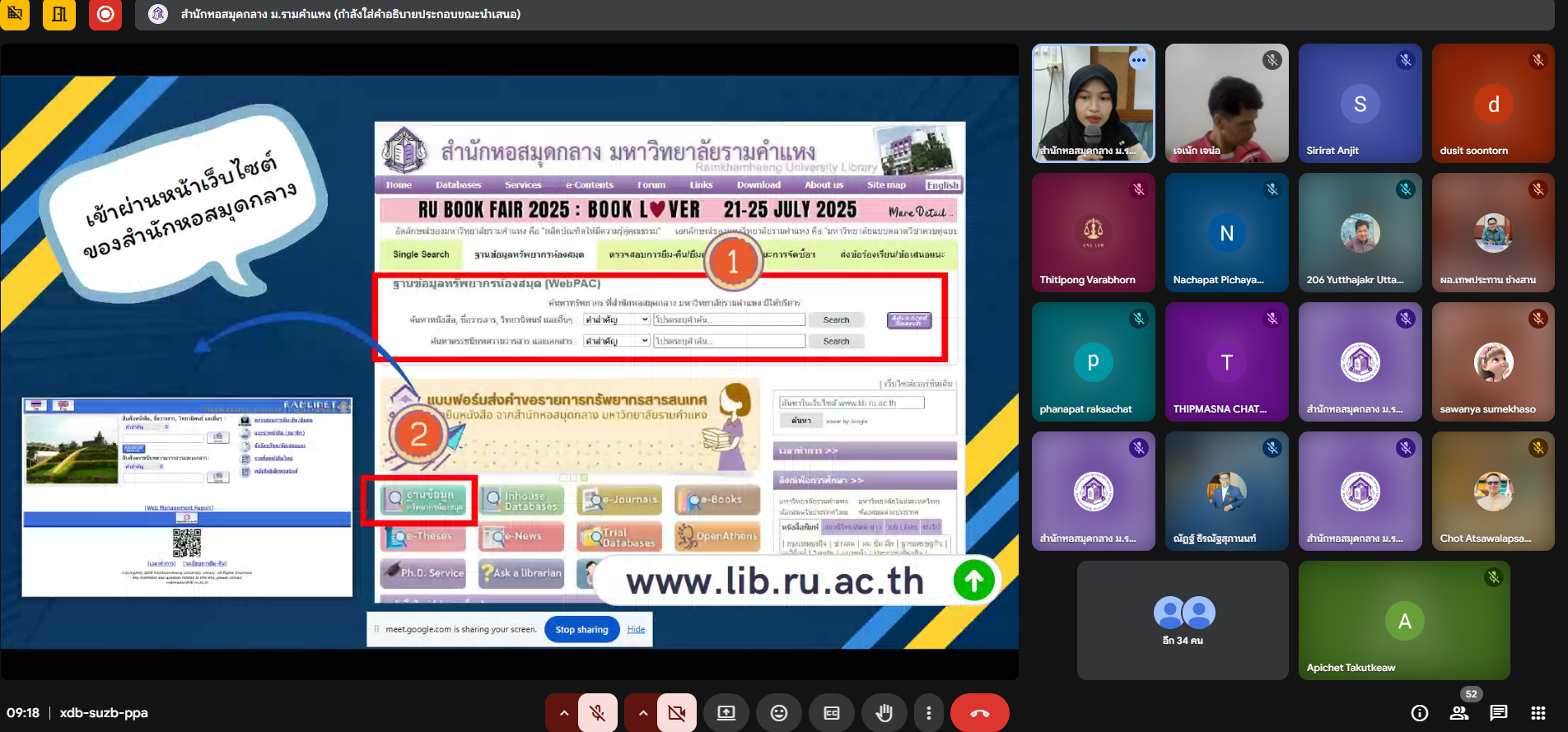Open chat with everyone
Image resolution: width=1568 pixels, height=732 pixels.
(x=1499, y=713)
